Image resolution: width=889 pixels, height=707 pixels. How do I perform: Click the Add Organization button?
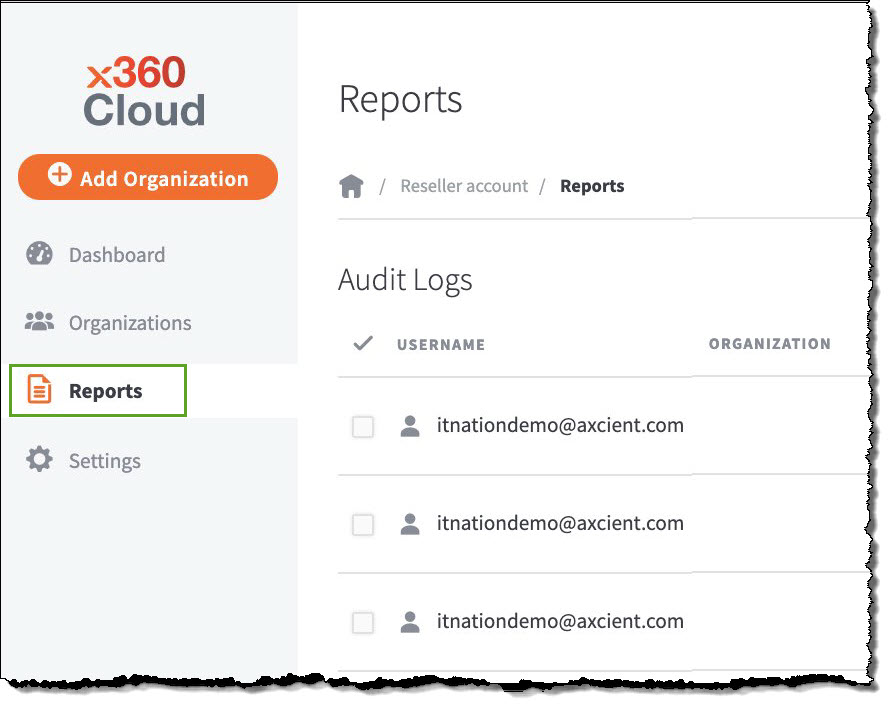(x=147, y=177)
